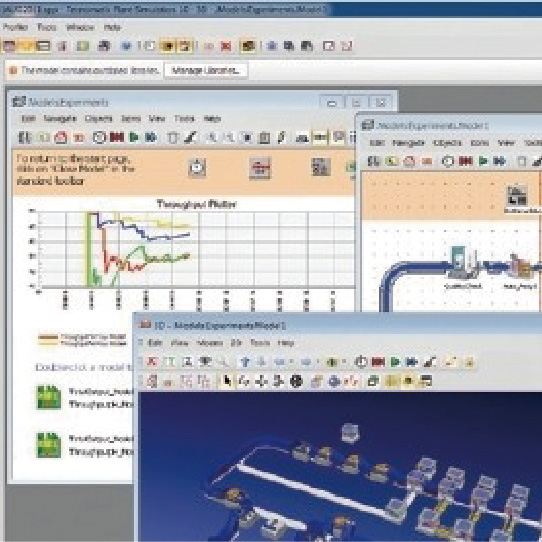
Task: Toggle the highlighted dark icon after the red X
Action: click(x=248, y=46)
